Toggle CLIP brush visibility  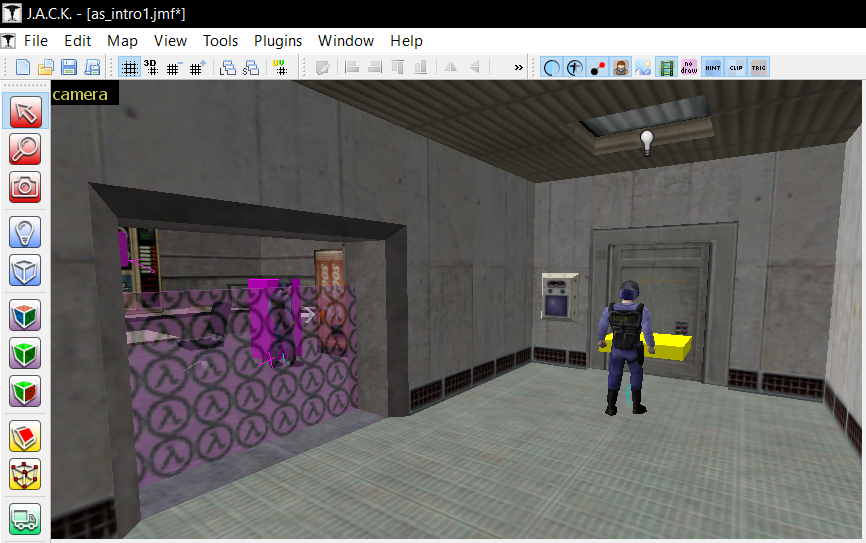(736, 67)
